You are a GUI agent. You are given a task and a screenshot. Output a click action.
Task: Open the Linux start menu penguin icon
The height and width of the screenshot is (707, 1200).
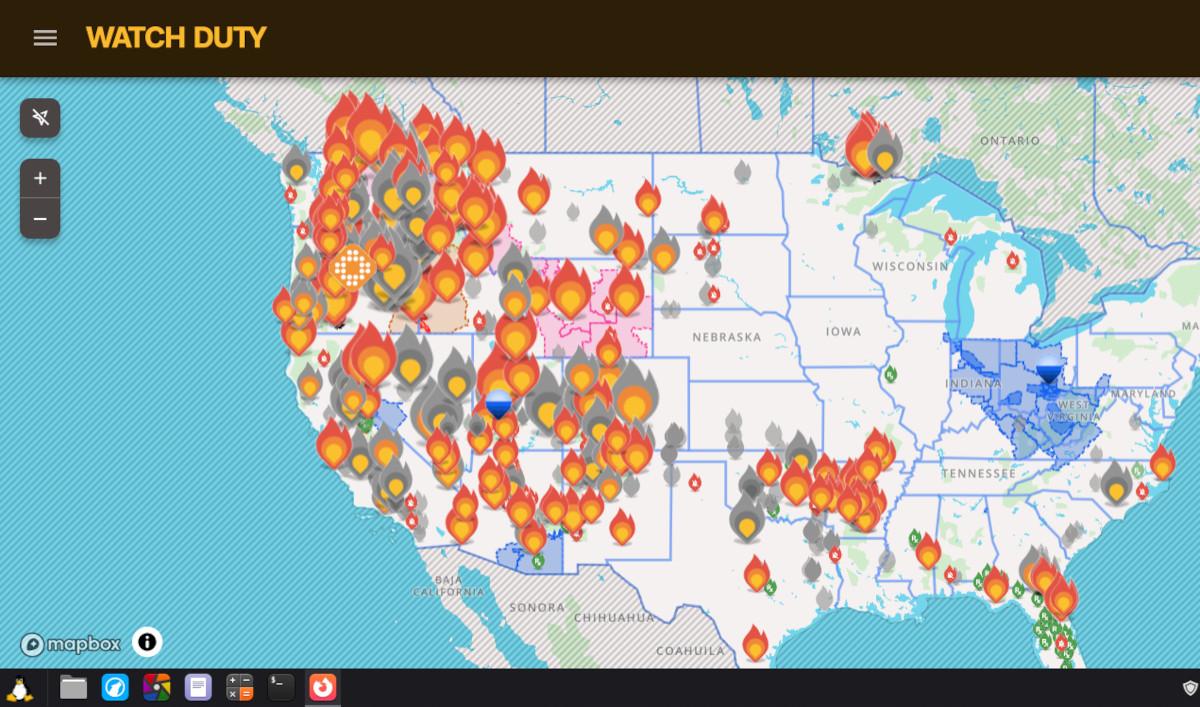click(20, 688)
